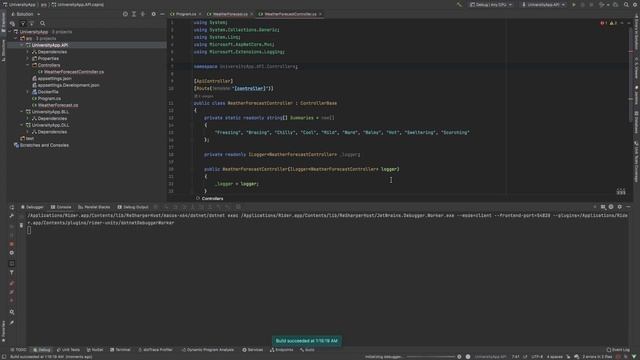Click the square frames icon in debug sidebar
This screenshot has height=360, width=640.
[11, 263]
